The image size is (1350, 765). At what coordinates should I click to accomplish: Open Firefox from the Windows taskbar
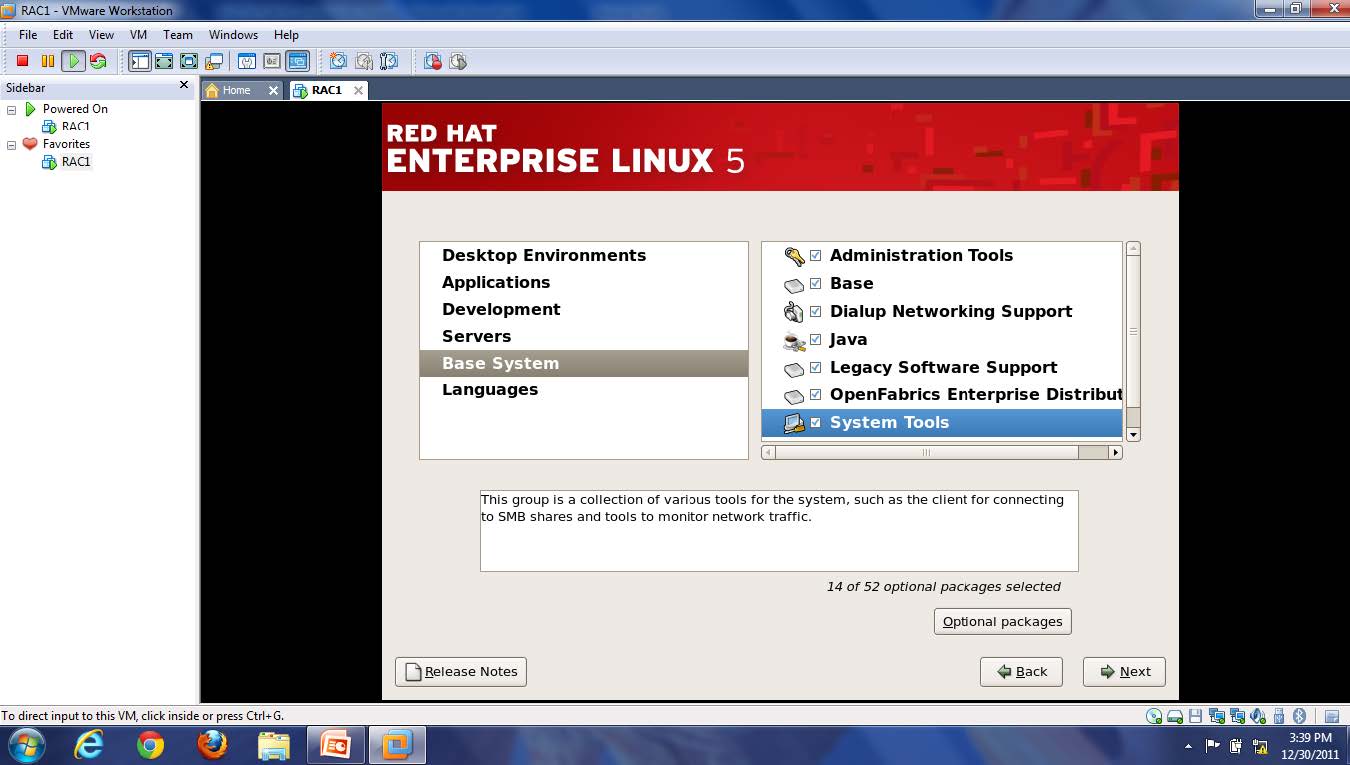pos(212,746)
